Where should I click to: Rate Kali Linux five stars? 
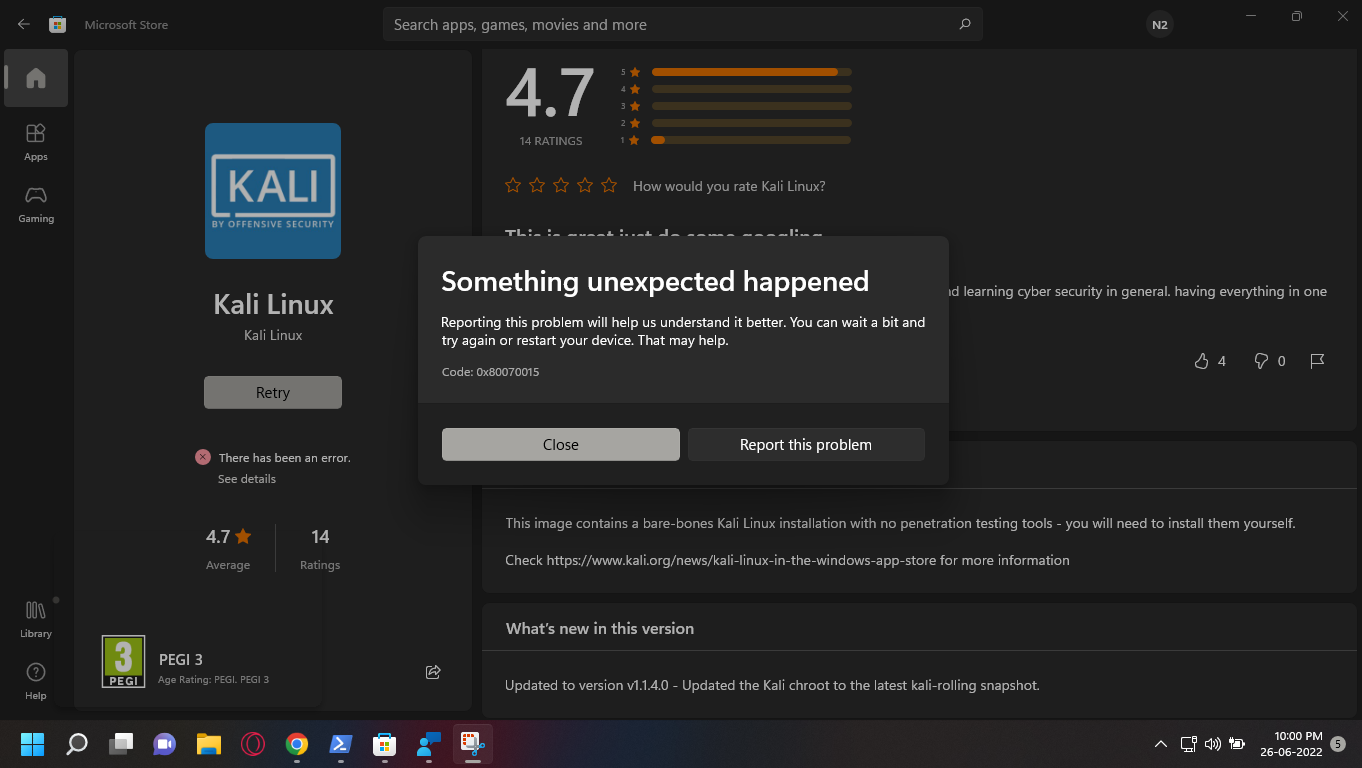coord(609,186)
